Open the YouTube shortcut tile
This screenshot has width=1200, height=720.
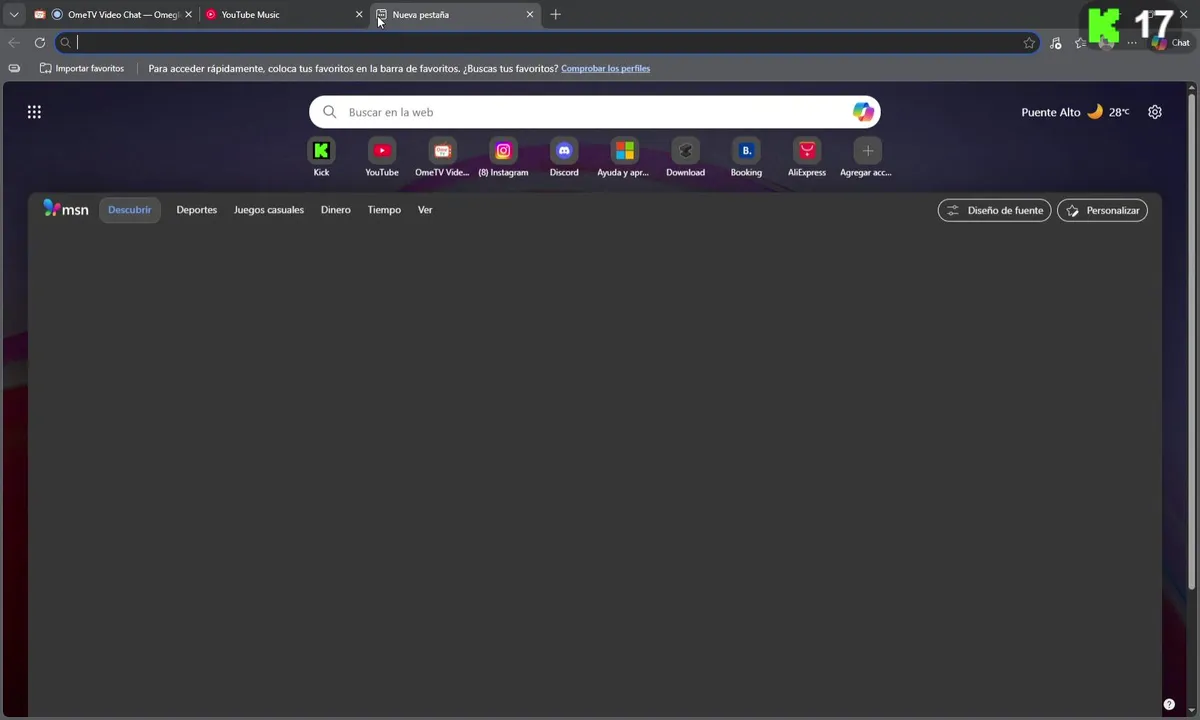pos(382,157)
